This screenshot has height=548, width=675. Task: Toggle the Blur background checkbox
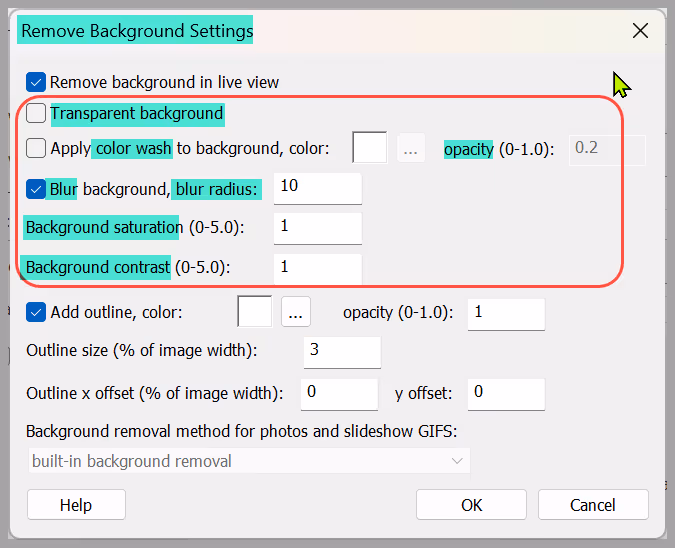pos(36,189)
